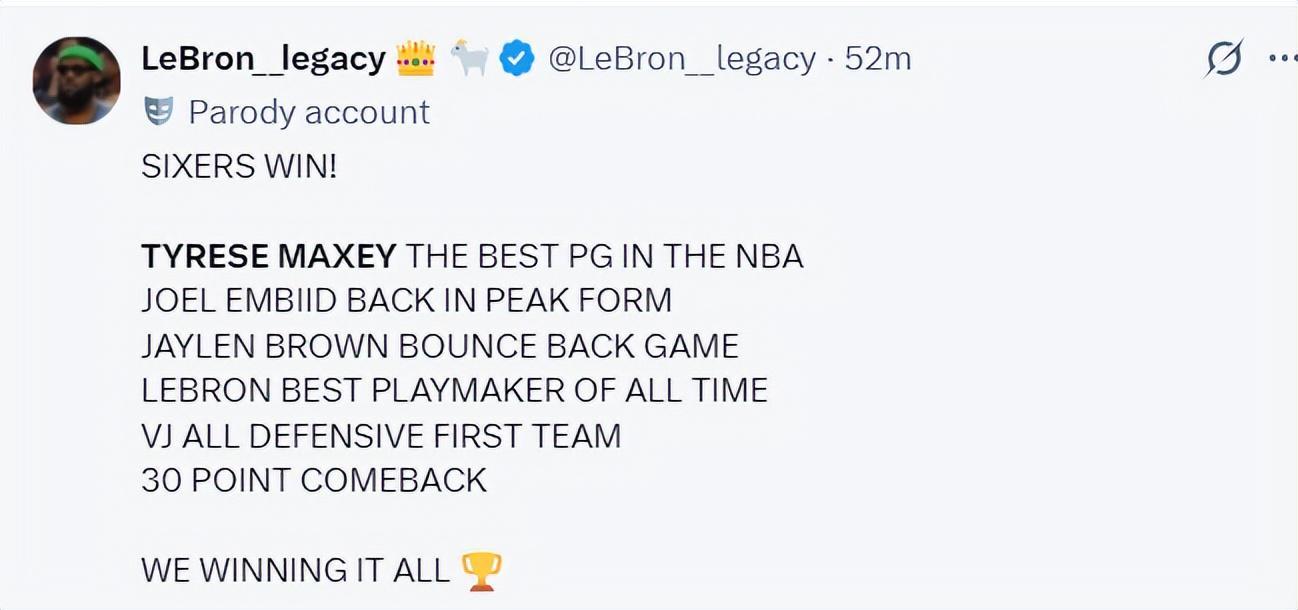
Task: Open the LeBron__legacy profile avatar
Action: (76, 80)
